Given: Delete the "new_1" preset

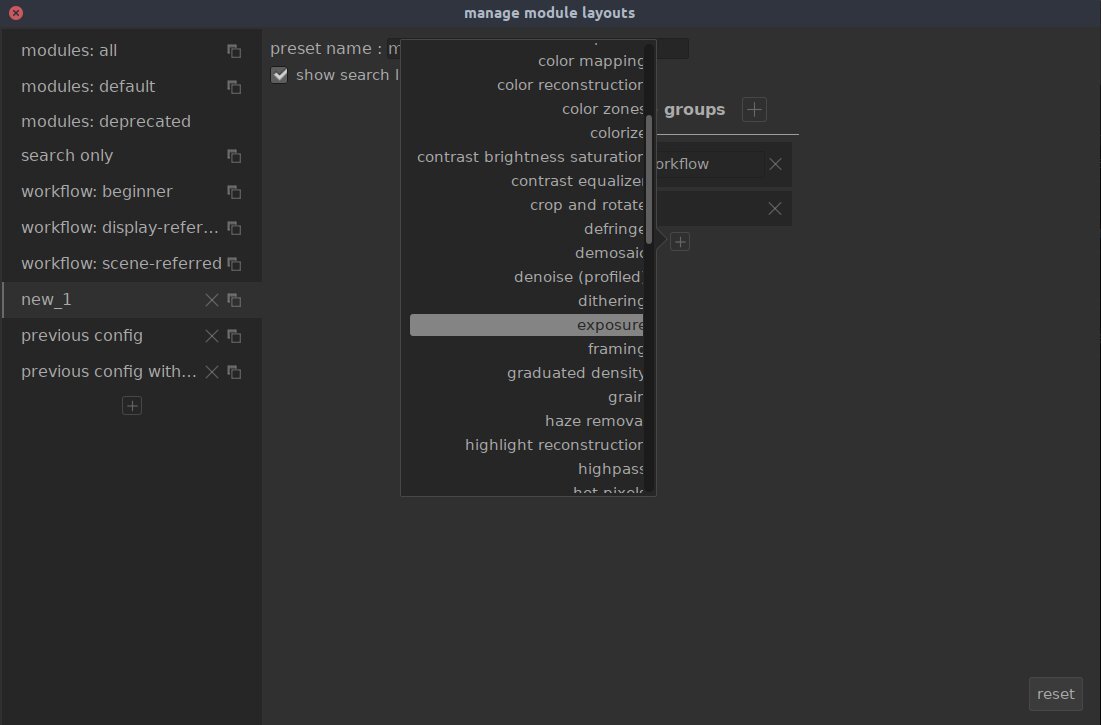Looking at the screenshot, I should coord(211,299).
